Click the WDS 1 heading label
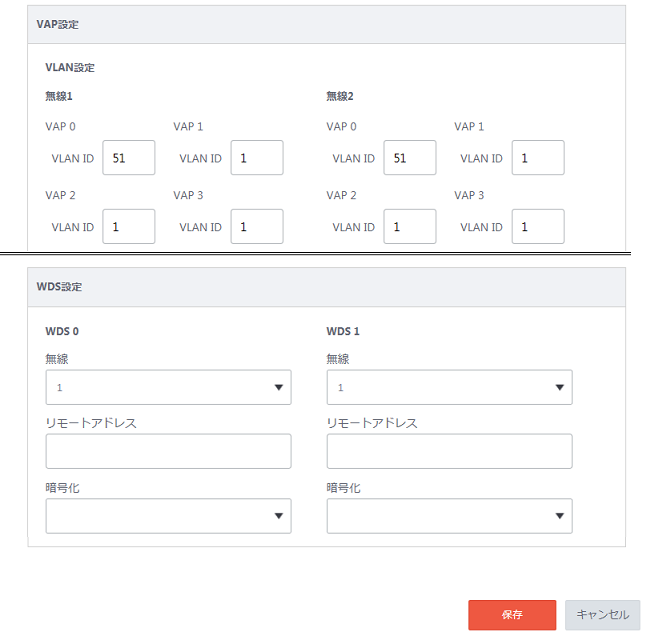This screenshot has height=635, width=648. tap(343, 331)
